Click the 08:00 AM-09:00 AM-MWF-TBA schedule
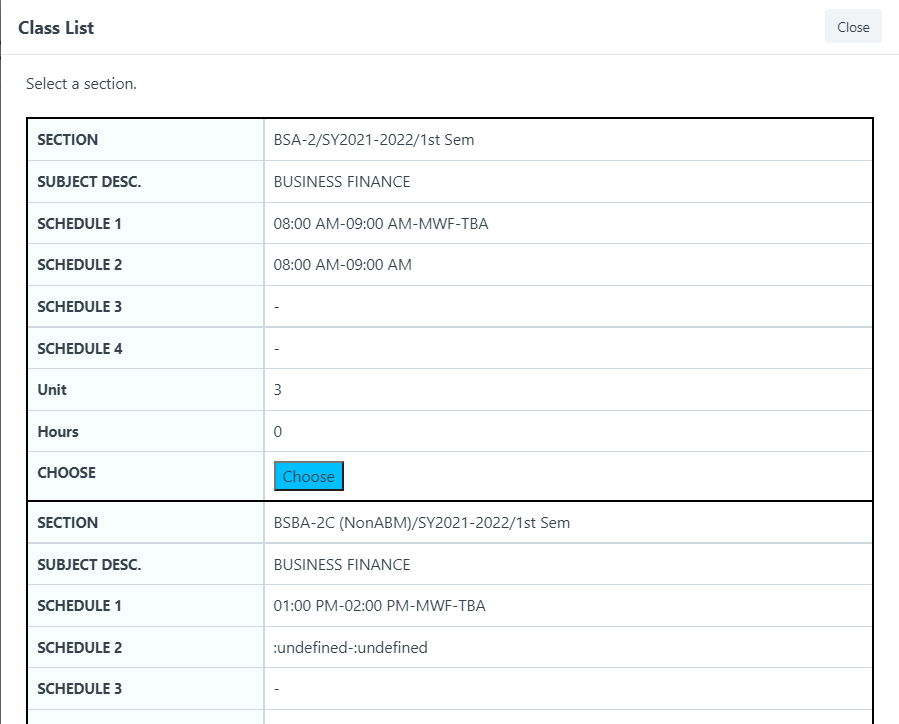Viewport: 899px width, 724px height. coord(380,224)
